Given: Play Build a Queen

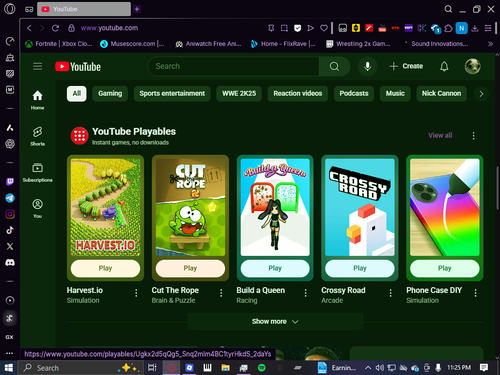Looking at the screenshot, I should point(275,268).
